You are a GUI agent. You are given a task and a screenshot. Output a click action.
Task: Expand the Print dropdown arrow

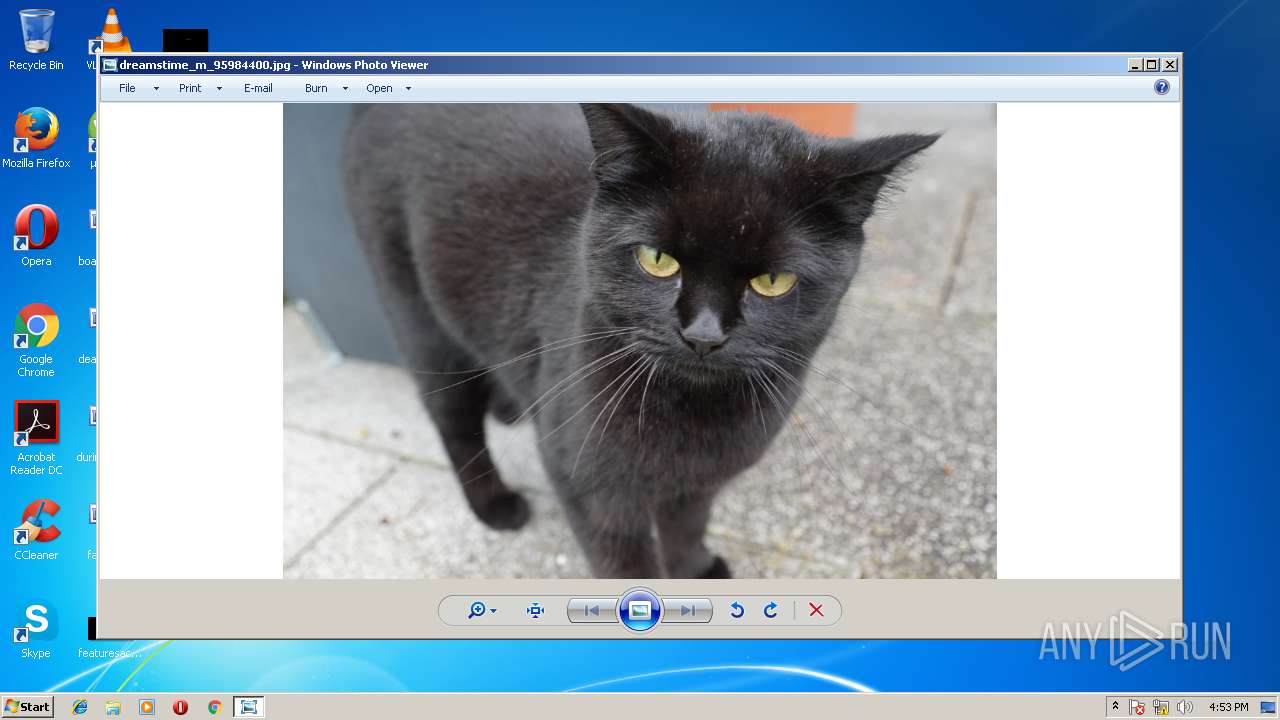click(219, 88)
